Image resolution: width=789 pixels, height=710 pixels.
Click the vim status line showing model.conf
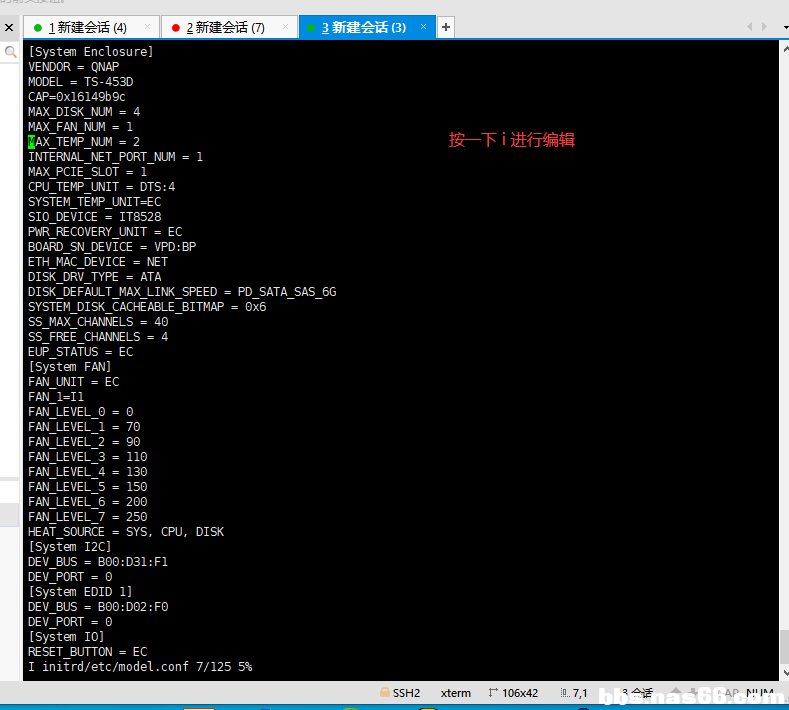(x=140, y=667)
